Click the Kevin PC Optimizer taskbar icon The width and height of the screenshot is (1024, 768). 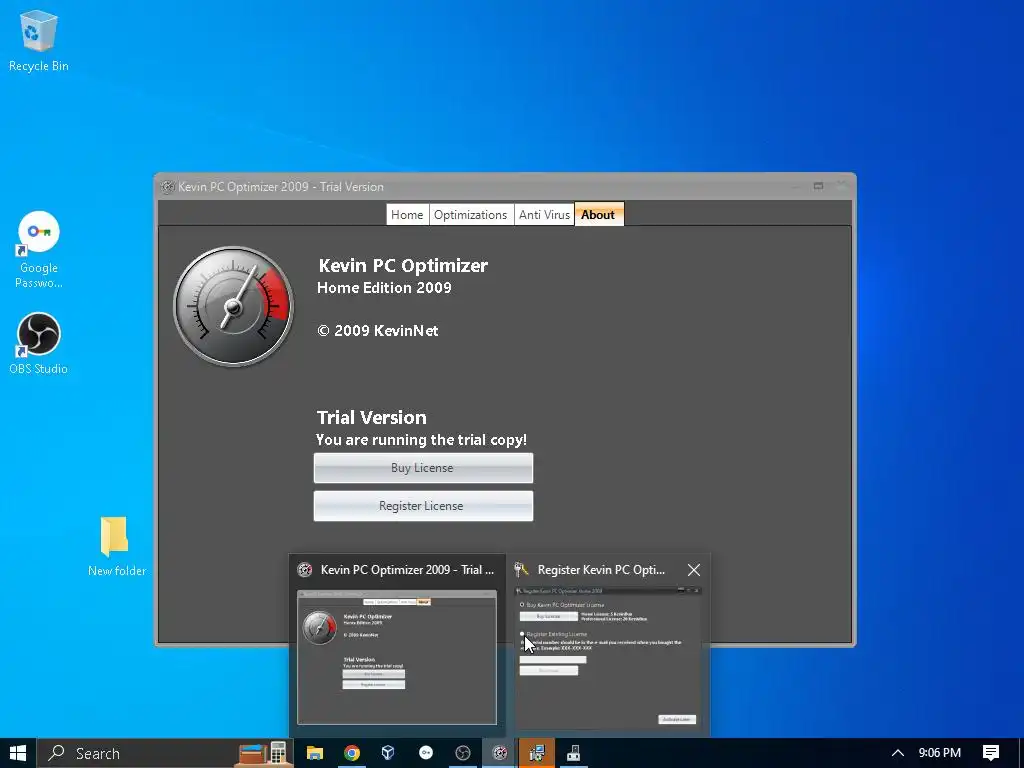(500, 753)
